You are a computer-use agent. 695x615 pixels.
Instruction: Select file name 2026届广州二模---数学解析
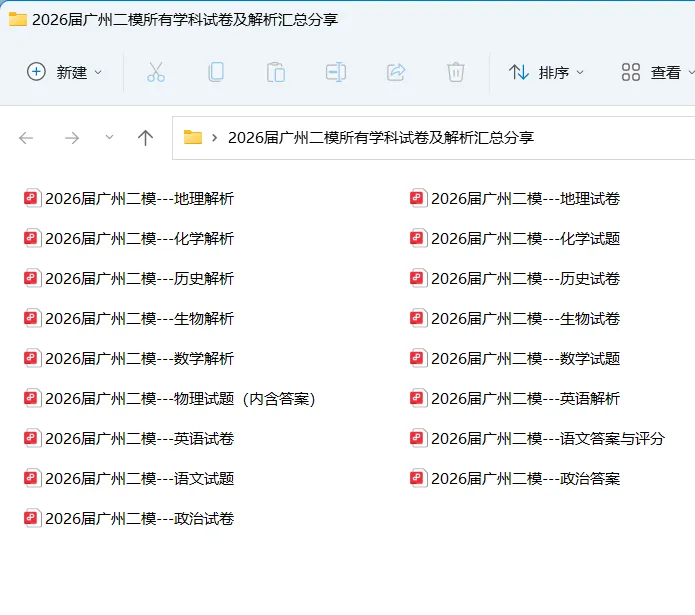[140, 358]
